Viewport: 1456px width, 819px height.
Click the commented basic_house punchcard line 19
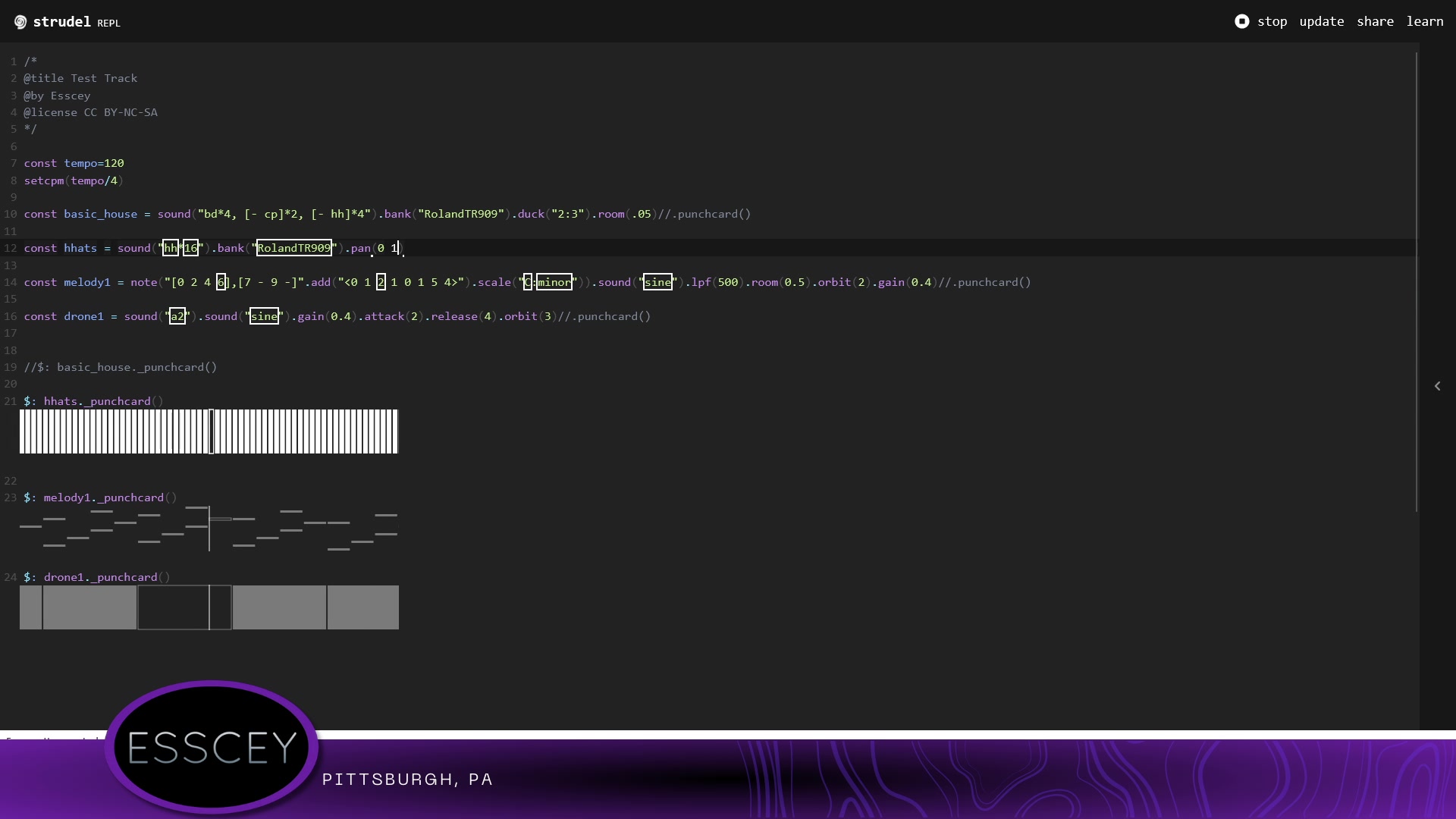(121, 367)
